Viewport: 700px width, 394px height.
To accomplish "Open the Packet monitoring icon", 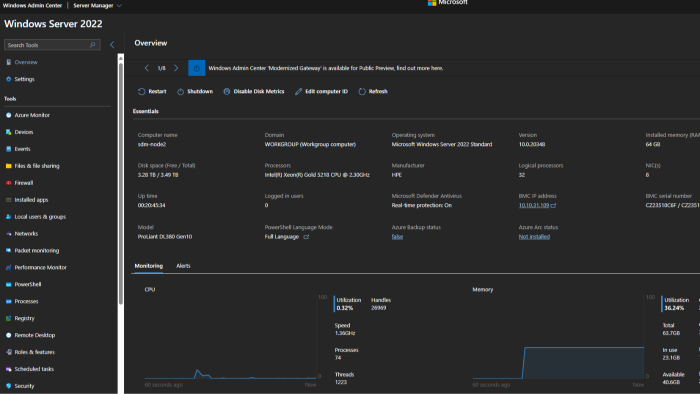I will coord(8,251).
